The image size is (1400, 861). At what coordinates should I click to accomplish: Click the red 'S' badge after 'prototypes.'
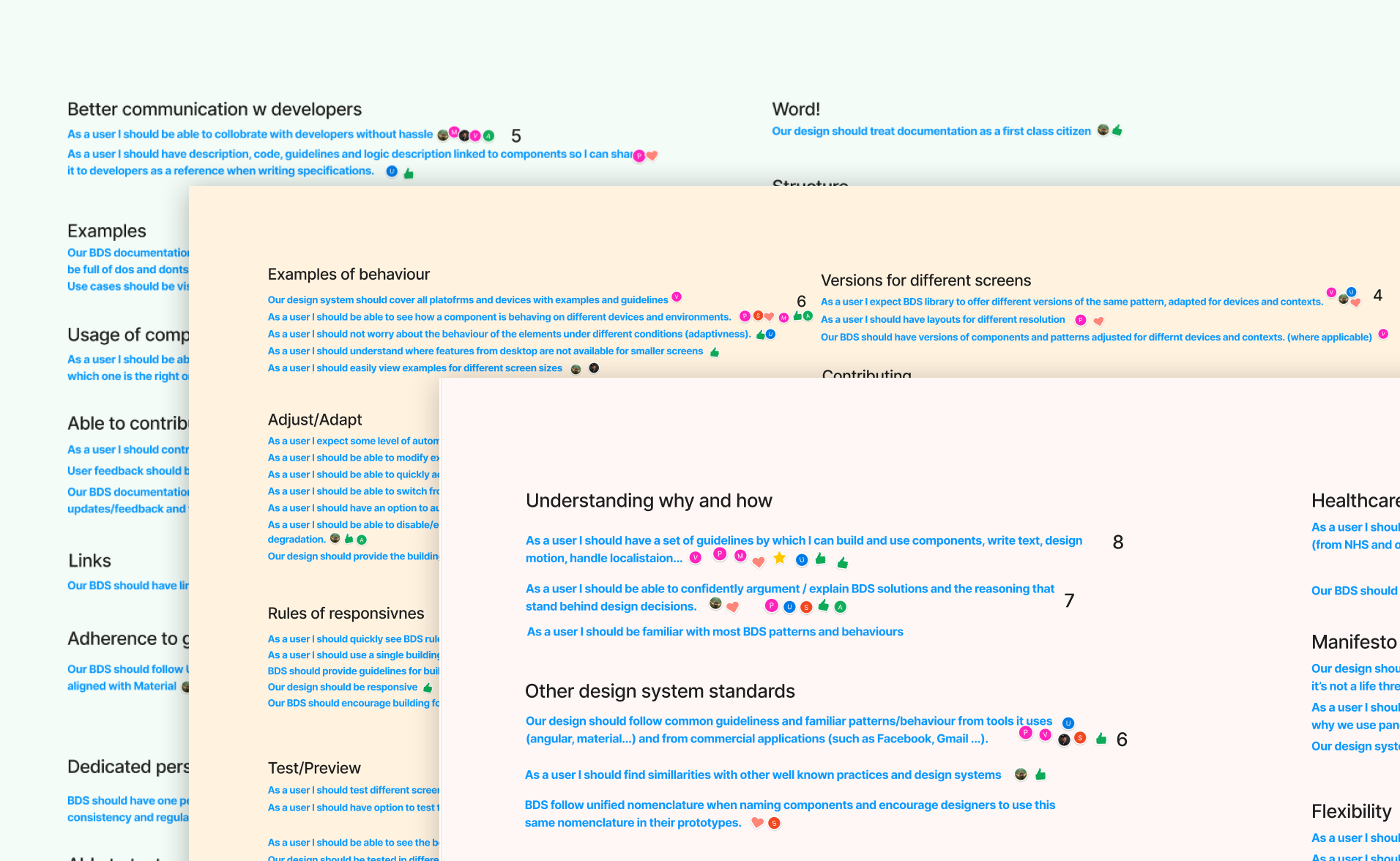coord(774,823)
